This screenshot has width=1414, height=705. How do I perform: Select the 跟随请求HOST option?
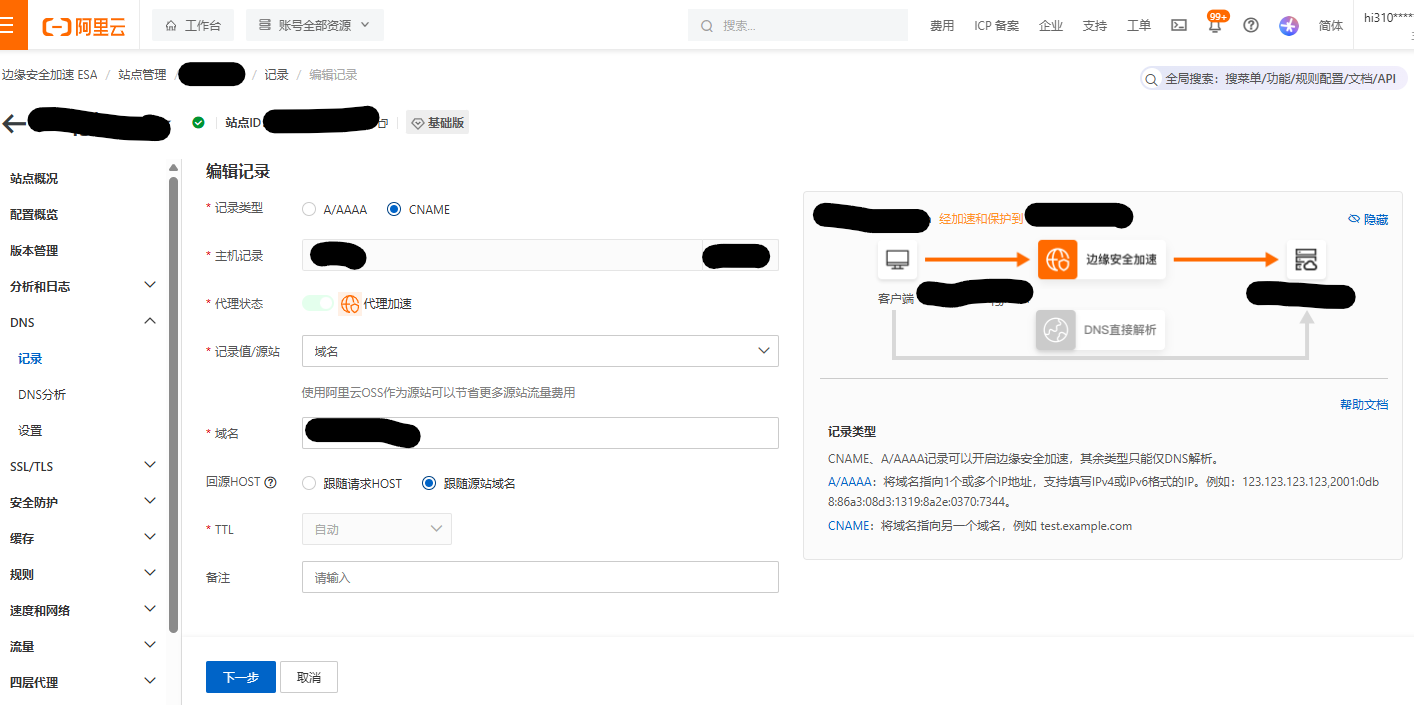coord(309,483)
